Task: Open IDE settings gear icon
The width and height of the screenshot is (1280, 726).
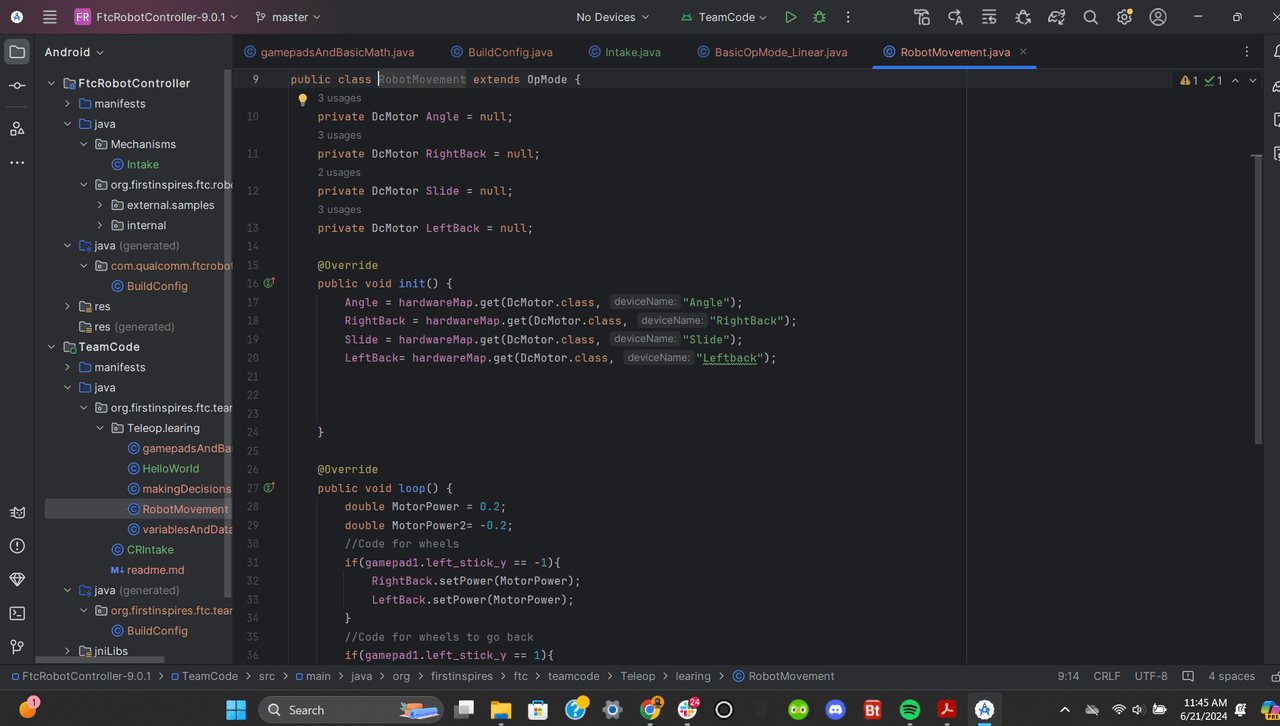Action: click(1124, 17)
